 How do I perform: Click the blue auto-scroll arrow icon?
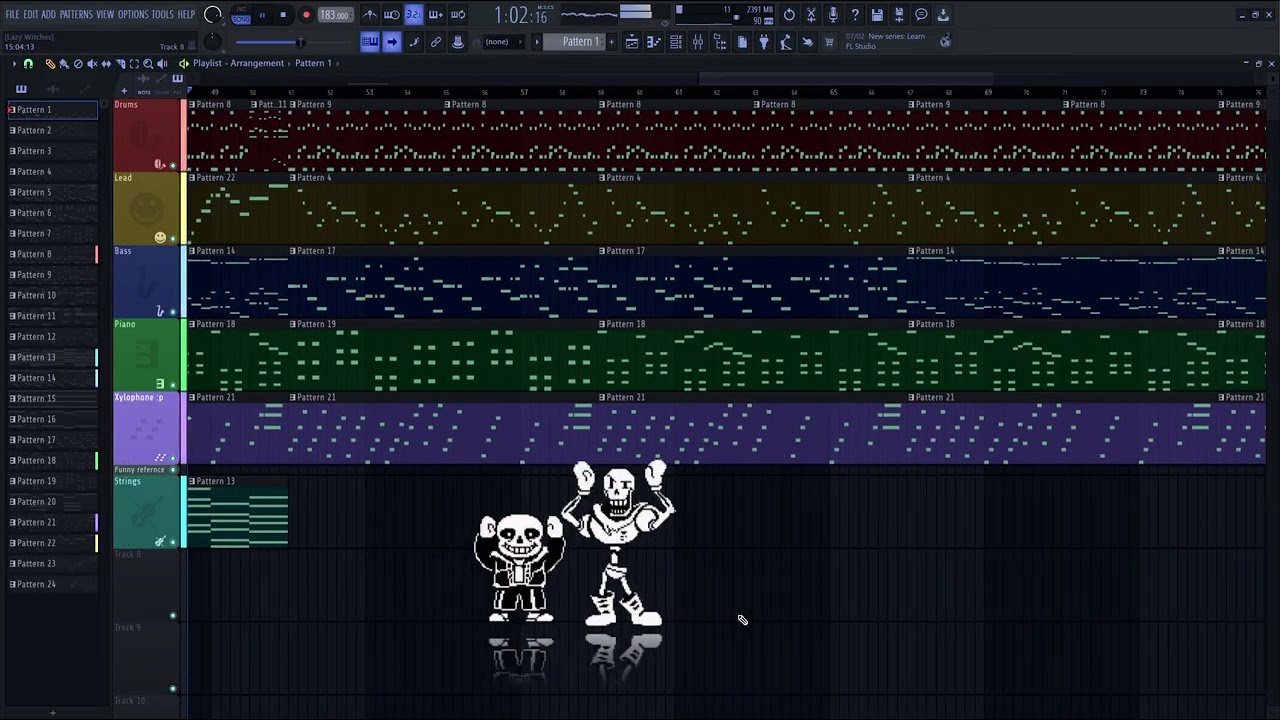391,42
